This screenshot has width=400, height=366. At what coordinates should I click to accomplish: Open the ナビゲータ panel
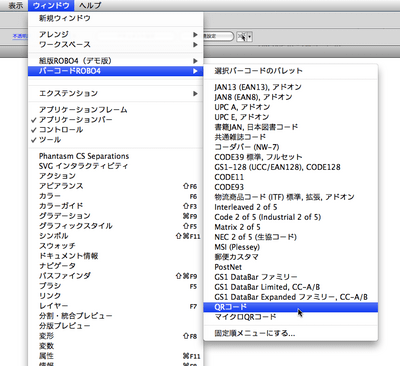click(115, 266)
